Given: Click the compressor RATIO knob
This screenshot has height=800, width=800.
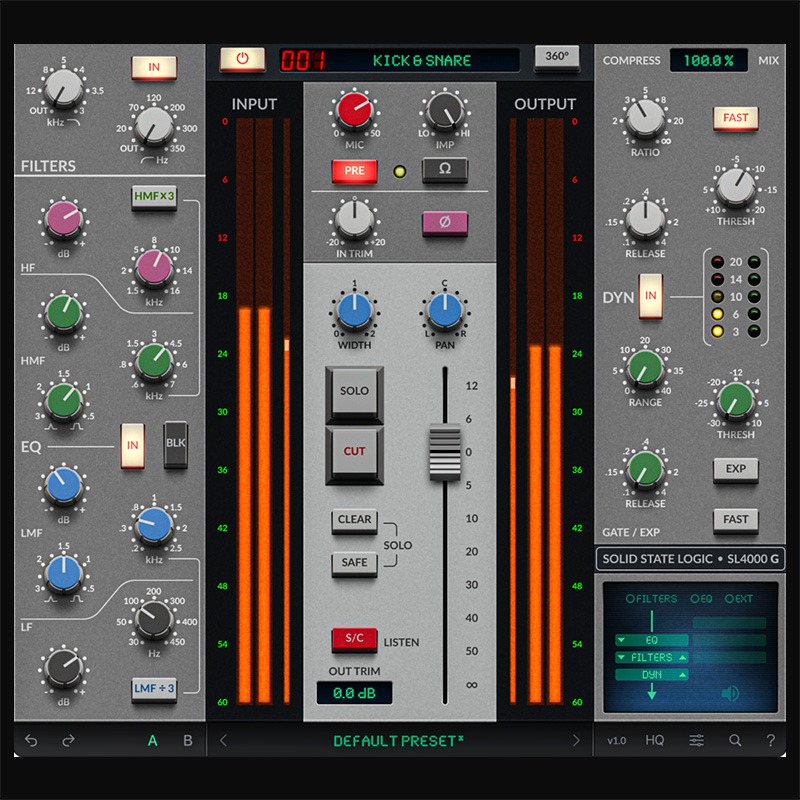Looking at the screenshot, I should 645,119.
